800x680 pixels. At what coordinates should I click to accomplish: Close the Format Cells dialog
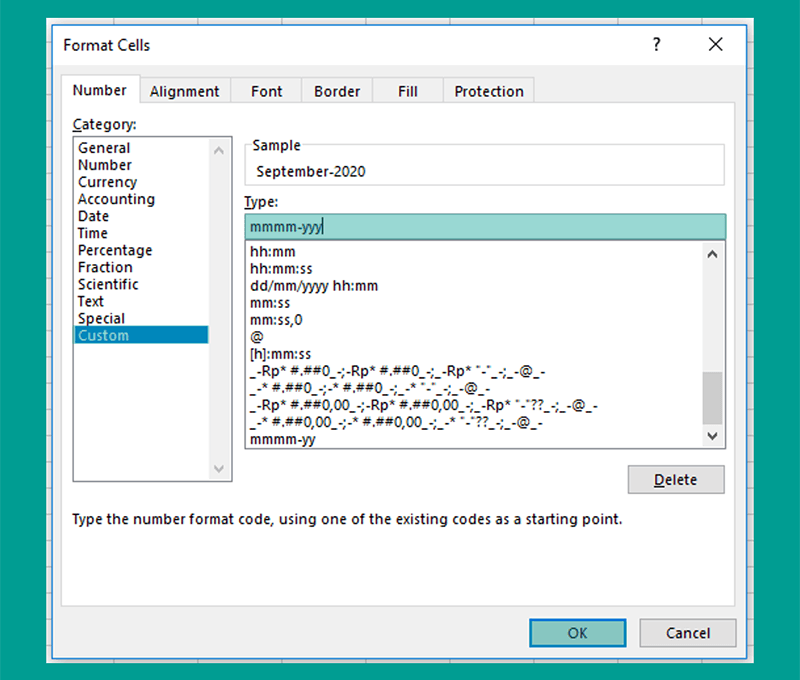(715, 44)
